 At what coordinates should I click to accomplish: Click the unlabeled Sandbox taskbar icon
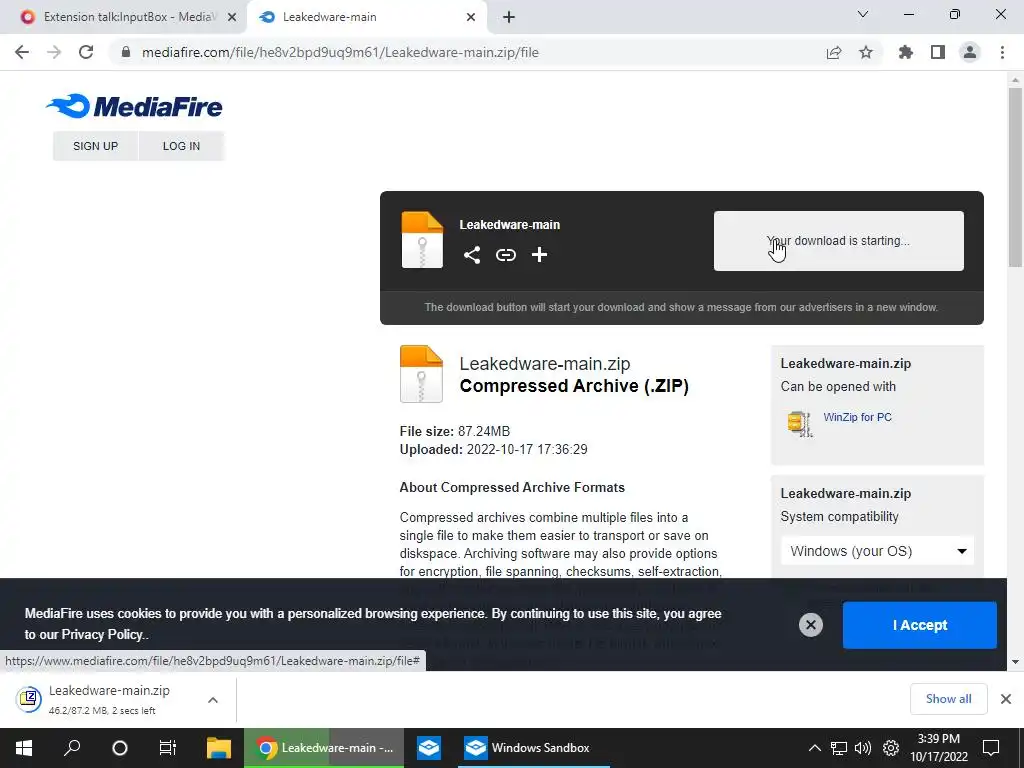tap(429, 748)
